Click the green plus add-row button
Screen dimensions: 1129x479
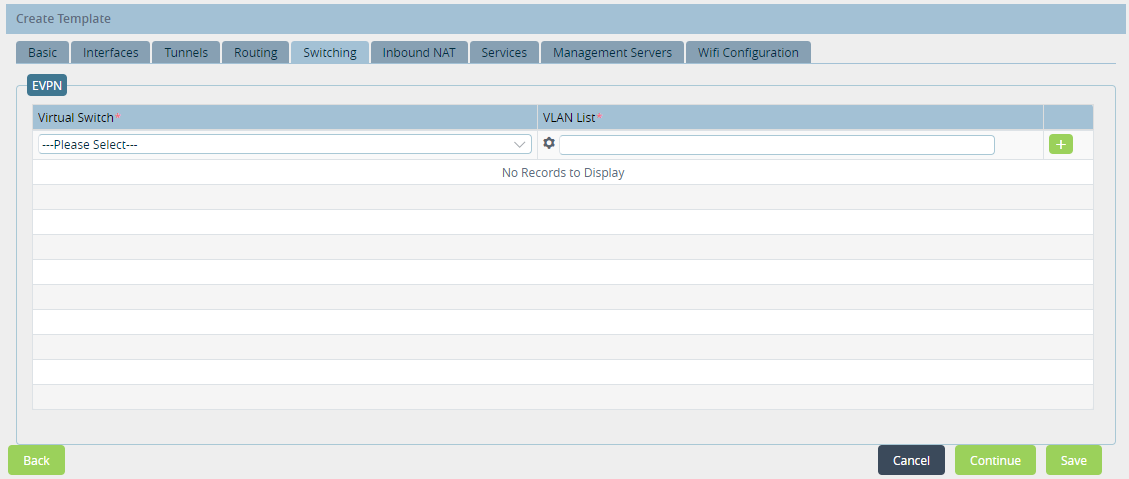coord(1060,144)
